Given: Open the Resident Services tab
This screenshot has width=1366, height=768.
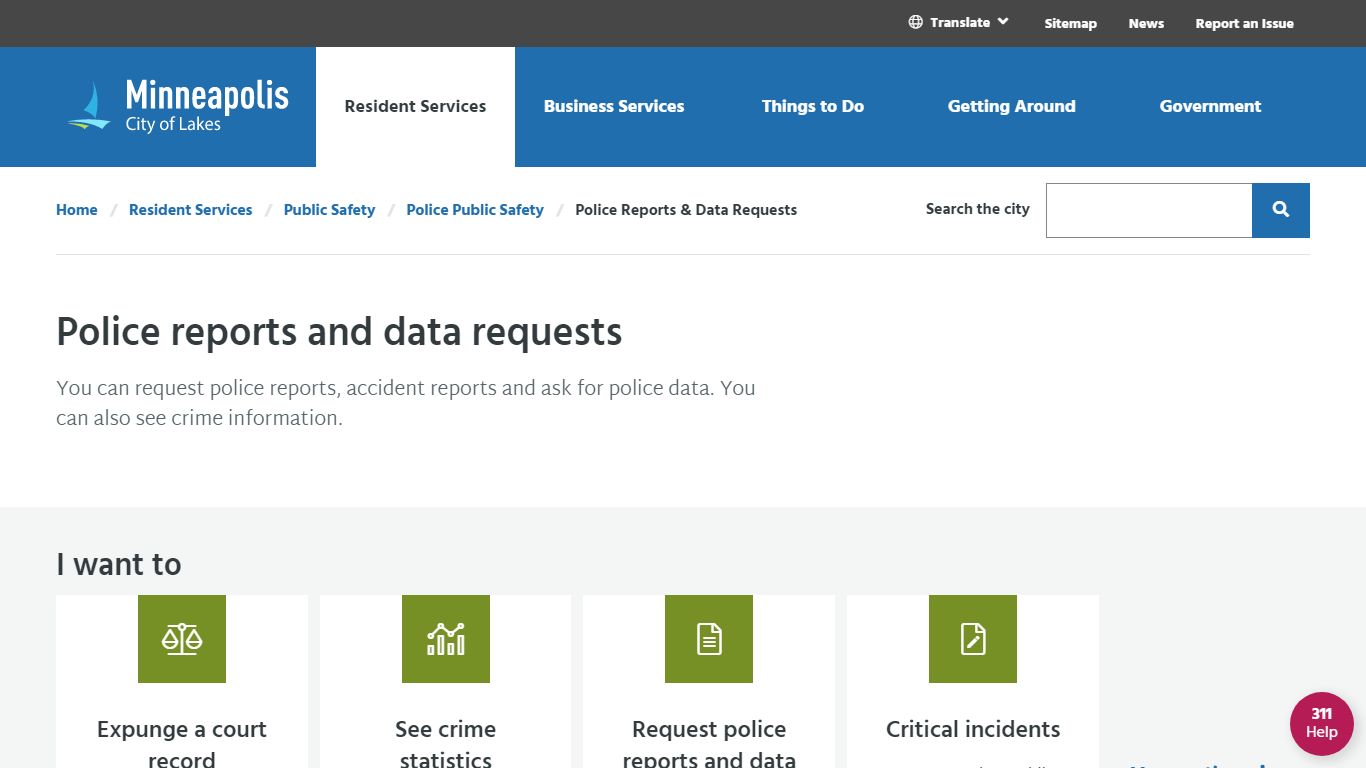Looking at the screenshot, I should click(x=415, y=107).
